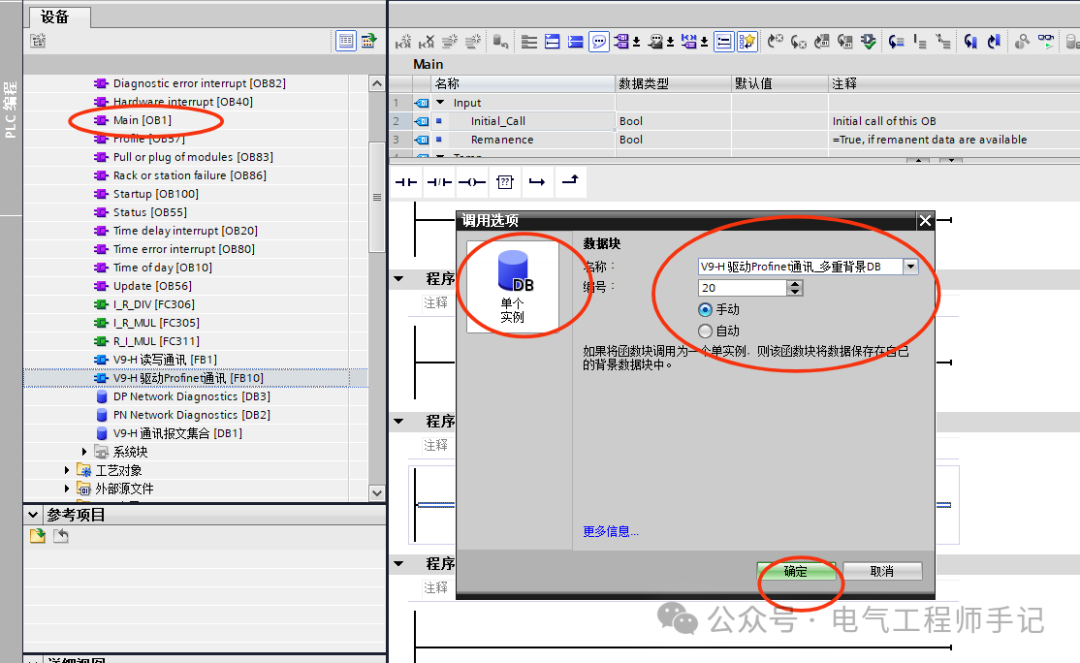Select V9-H 读写通讯 [FB1] block
Screen dimensions: 1080x663
(165, 359)
